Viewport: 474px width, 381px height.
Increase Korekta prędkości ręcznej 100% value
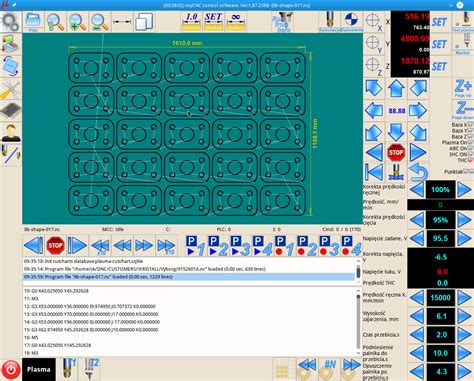464,190
